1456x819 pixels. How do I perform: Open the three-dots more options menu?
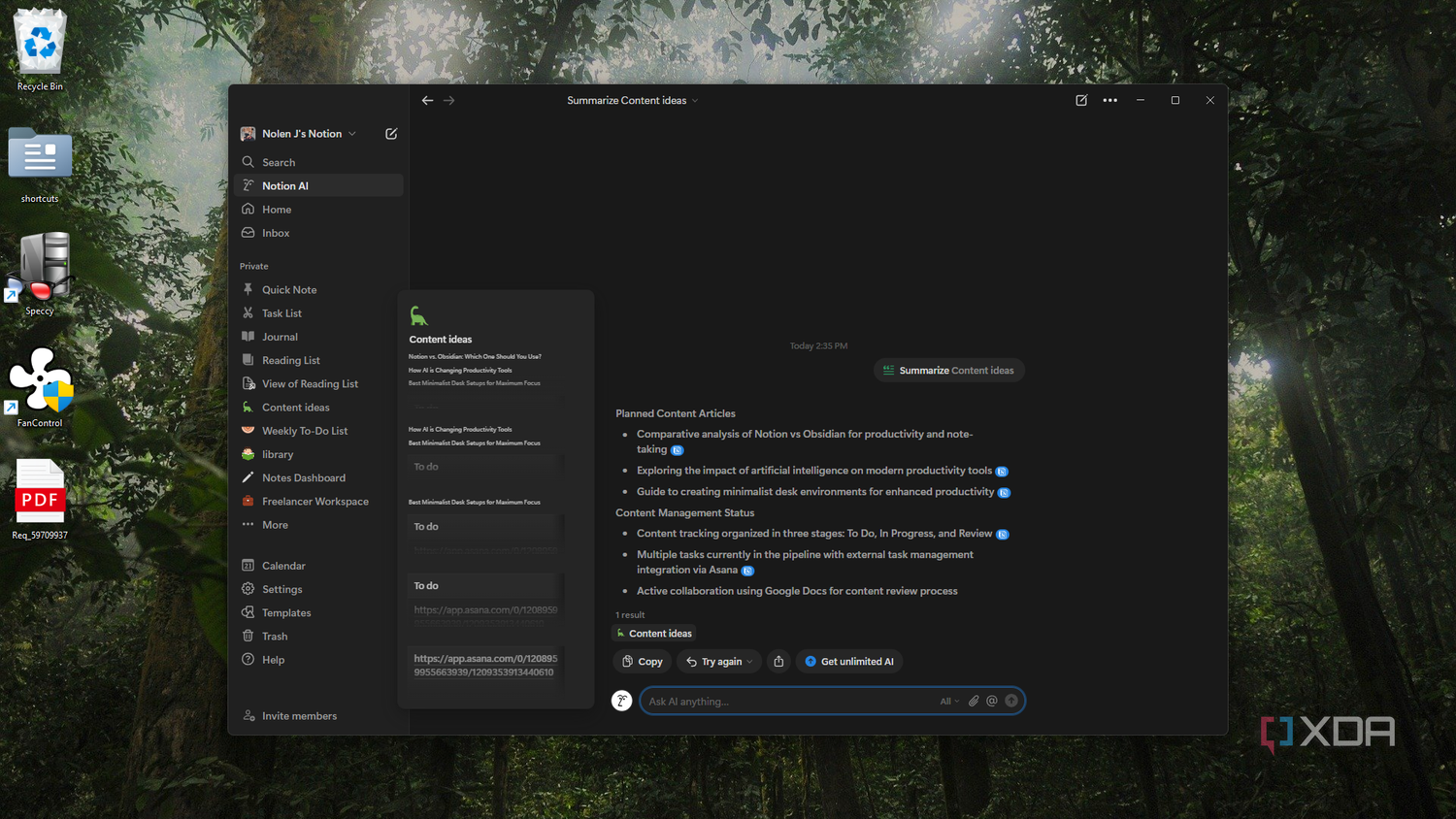click(1109, 100)
